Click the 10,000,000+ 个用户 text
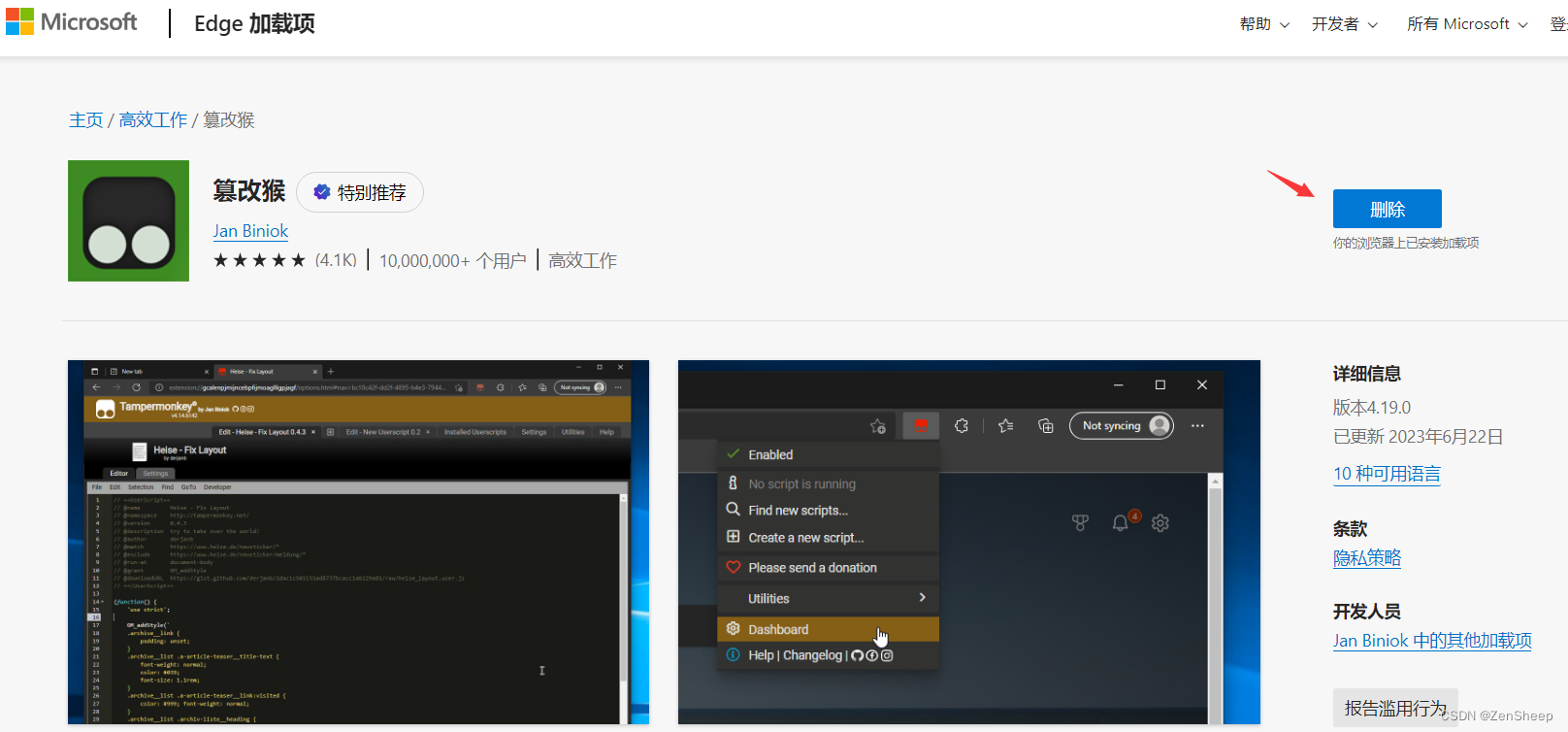 [x=453, y=260]
